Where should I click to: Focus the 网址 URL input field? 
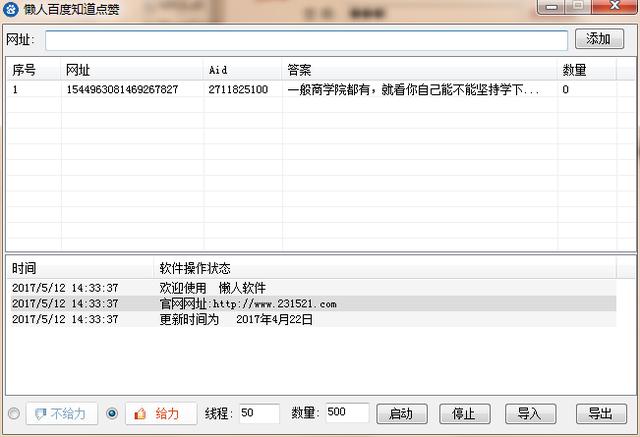(x=306, y=40)
